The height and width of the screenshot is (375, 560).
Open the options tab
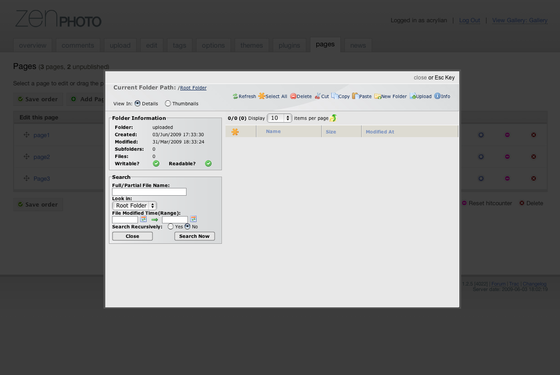click(213, 45)
